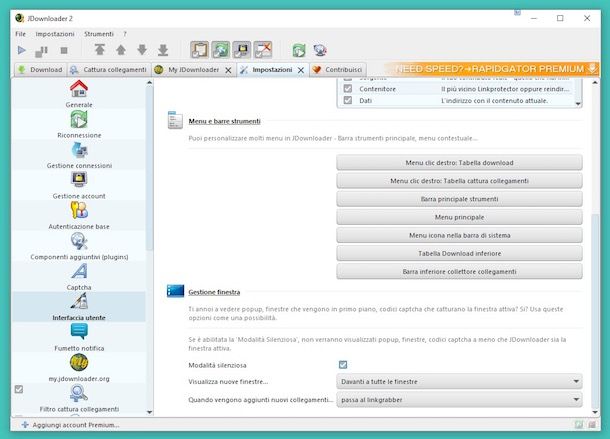The height and width of the screenshot is (439, 610).
Task: Click the reconnect now green icon
Action: click(x=299, y=50)
